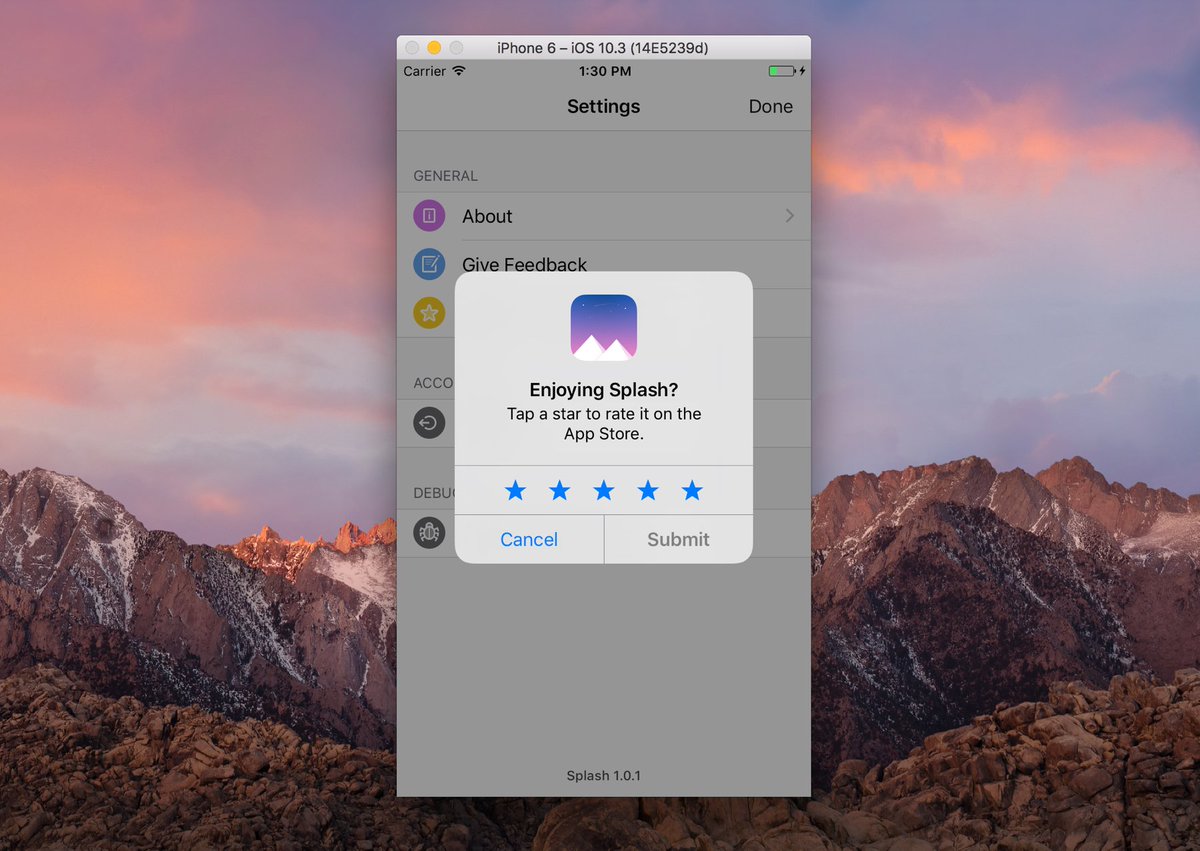The image size is (1200, 851).
Task: Expand About using its chevron
Action: (x=790, y=215)
